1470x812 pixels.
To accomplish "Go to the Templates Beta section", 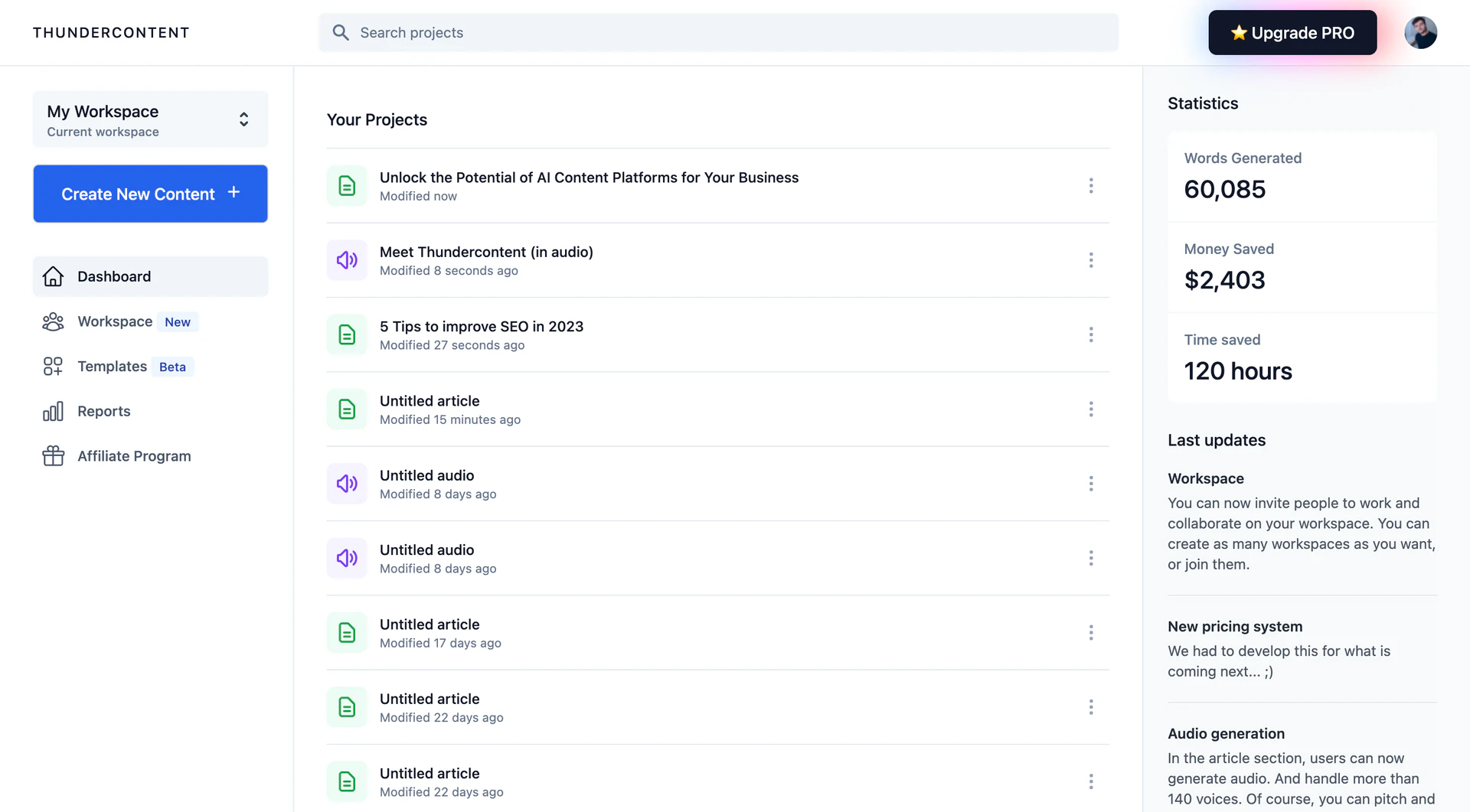I will tap(112, 366).
